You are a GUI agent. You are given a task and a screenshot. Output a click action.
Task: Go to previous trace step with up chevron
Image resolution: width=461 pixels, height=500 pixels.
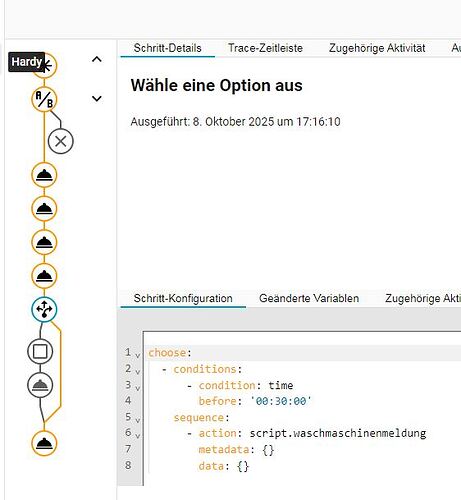[x=97, y=59]
